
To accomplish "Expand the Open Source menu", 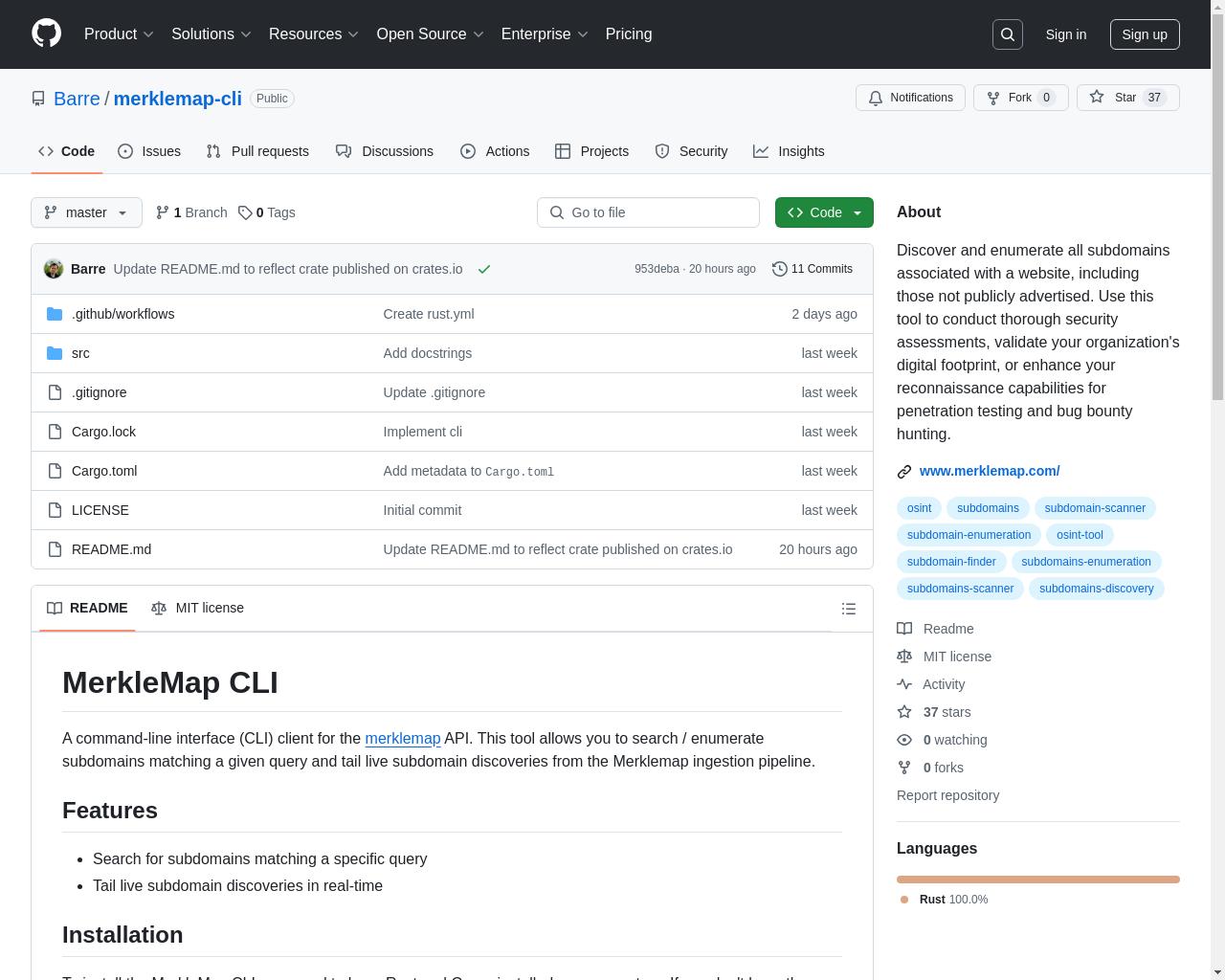I will coord(430,34).
